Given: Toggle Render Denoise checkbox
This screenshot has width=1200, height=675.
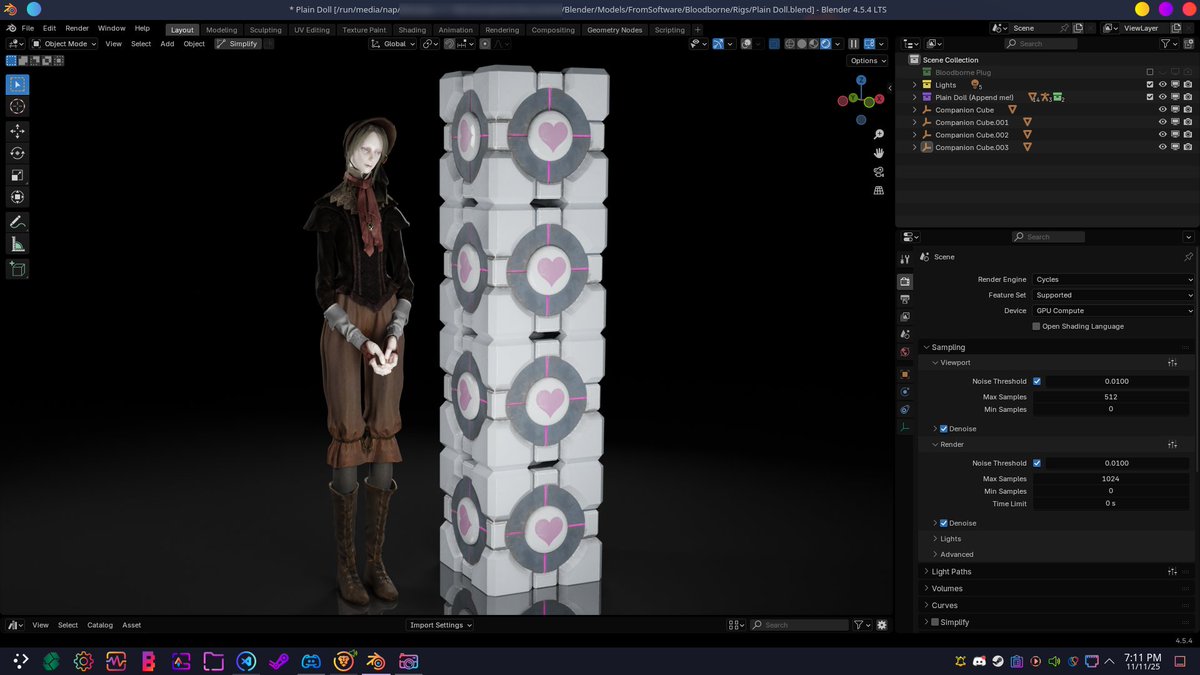Looking at the screenshot, I should (944, 523).
